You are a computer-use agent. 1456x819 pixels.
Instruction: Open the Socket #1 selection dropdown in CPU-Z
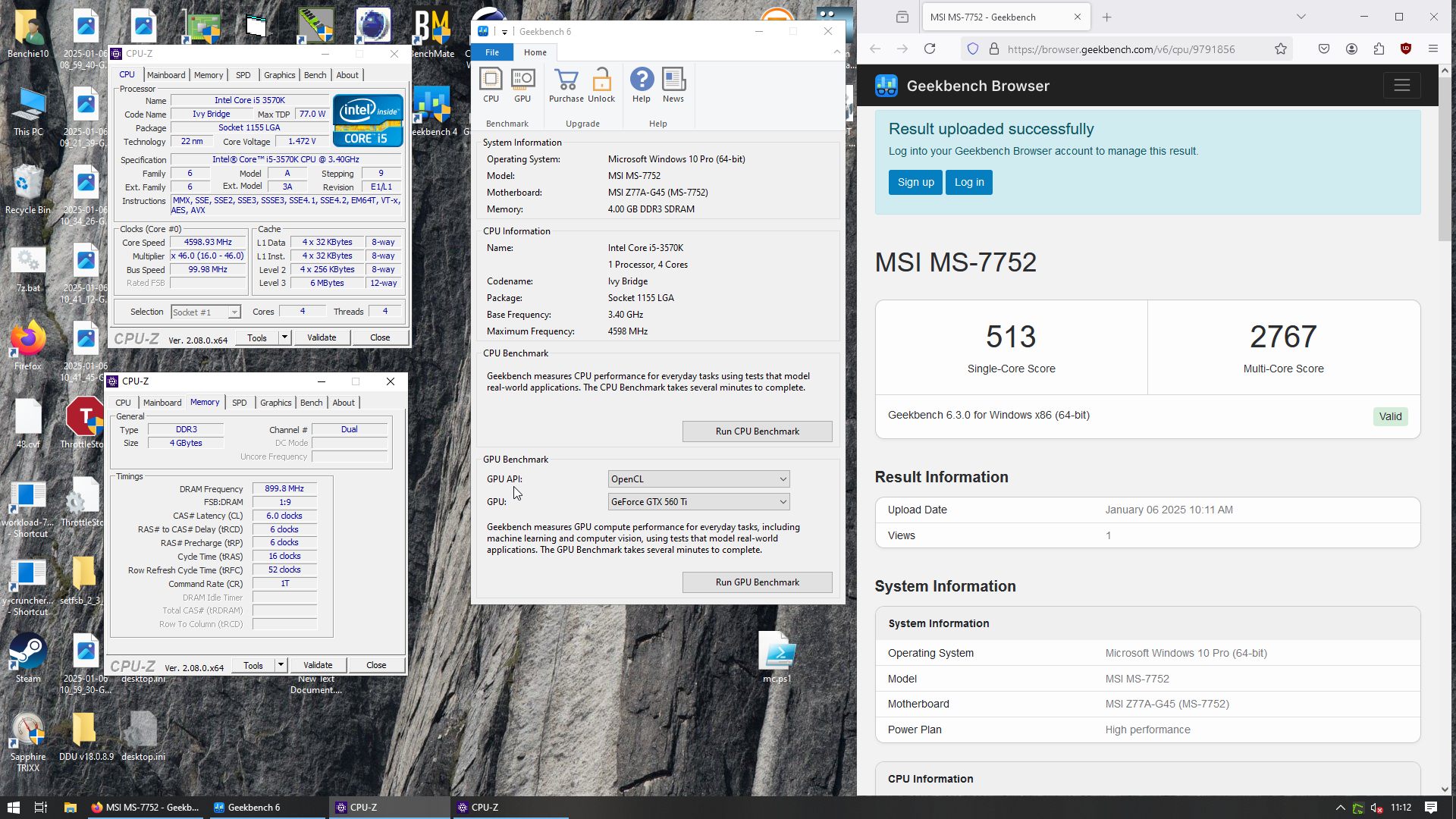point(206,312)
